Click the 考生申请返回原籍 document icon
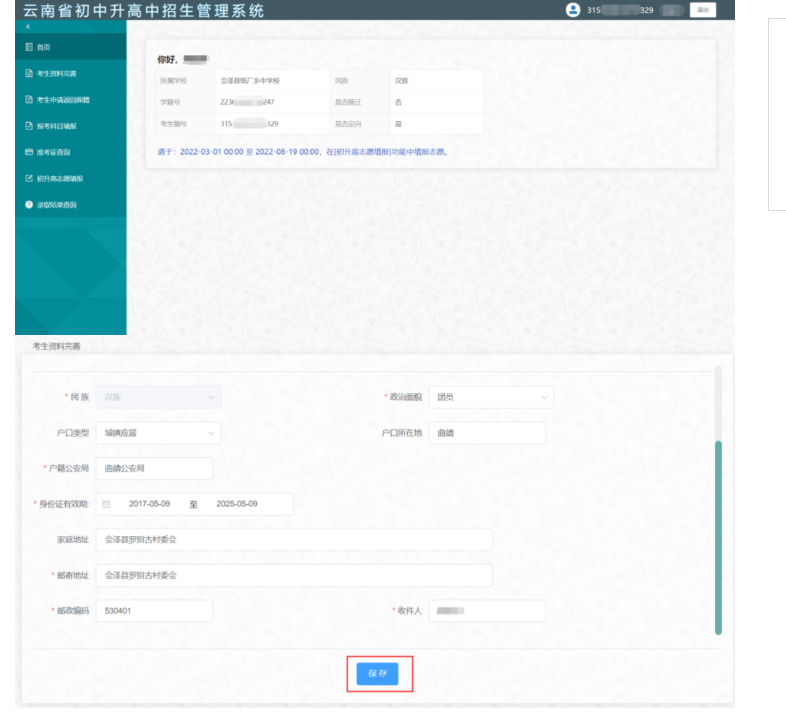The image size is (786, 721). tap(29, 99)
